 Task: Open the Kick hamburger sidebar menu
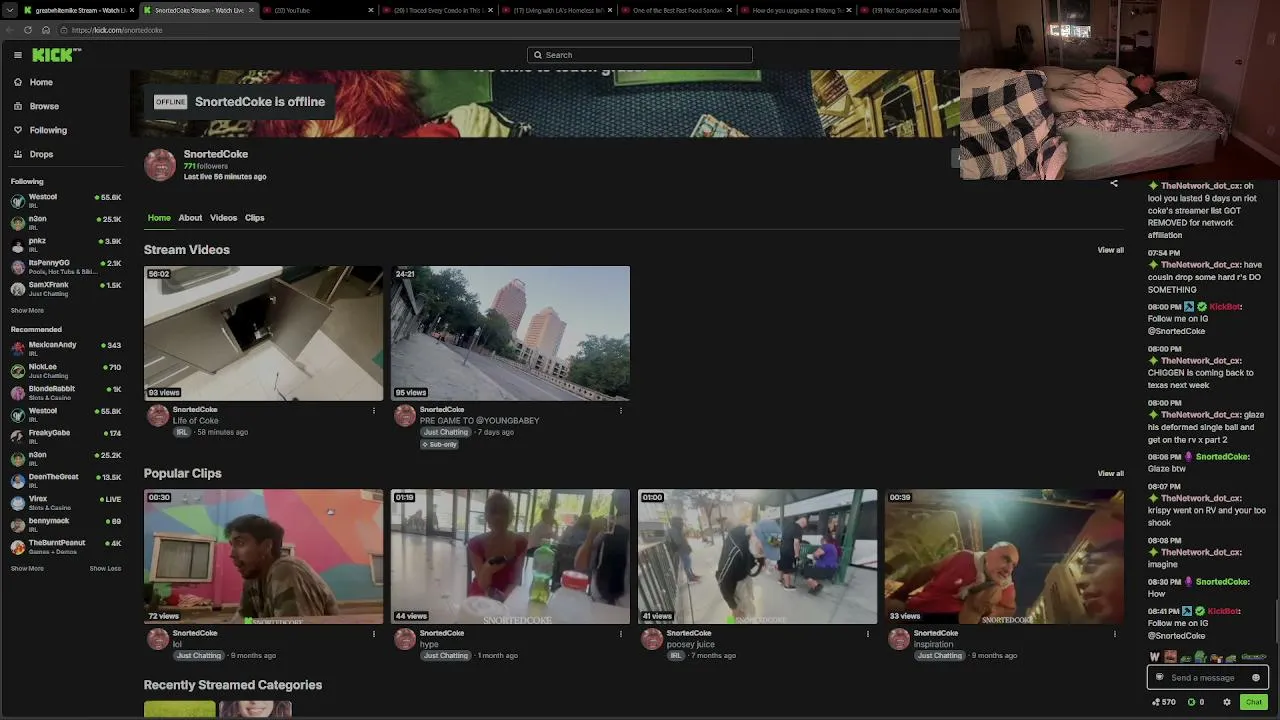coord(18,55)
